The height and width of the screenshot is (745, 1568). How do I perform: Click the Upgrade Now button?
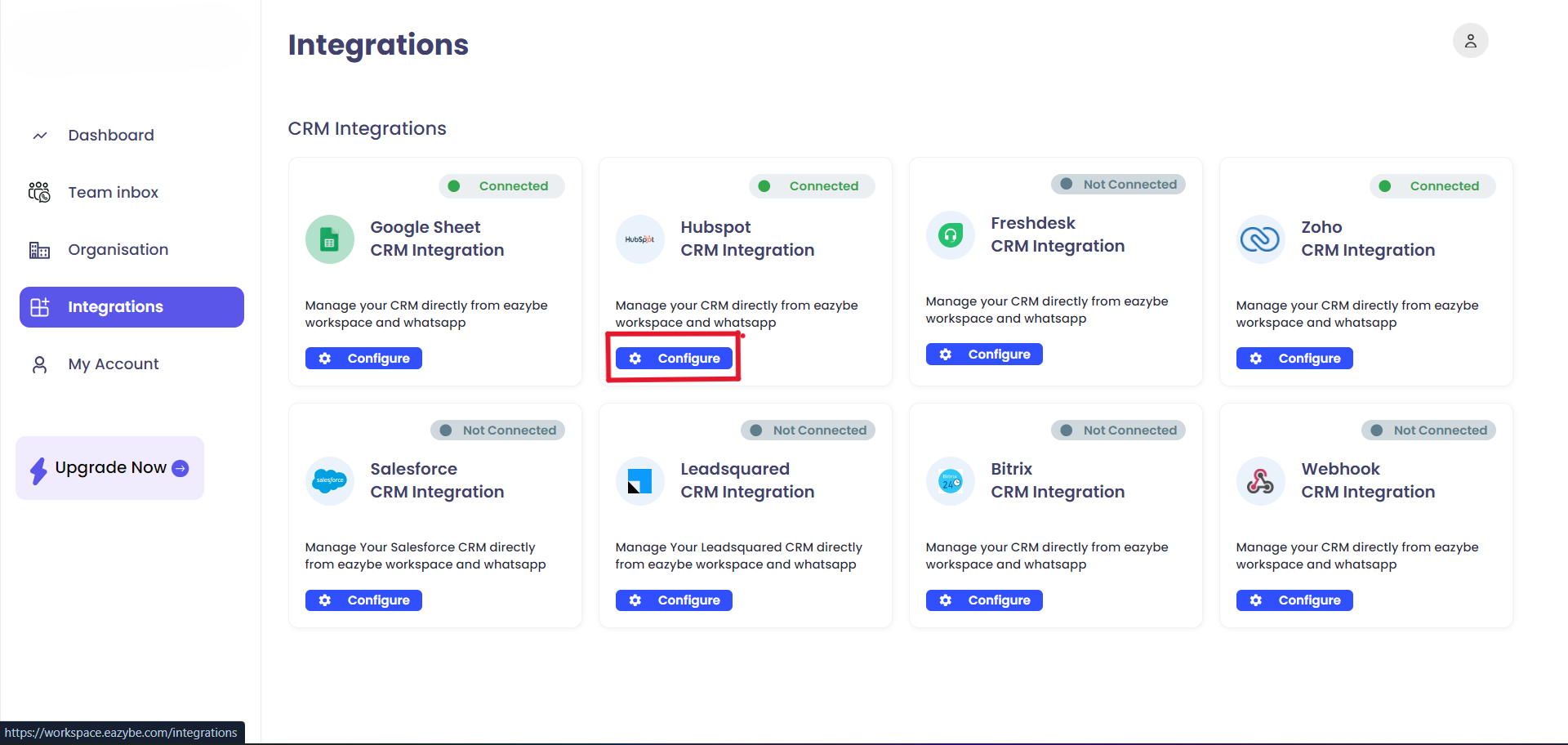tap(109, 468)
